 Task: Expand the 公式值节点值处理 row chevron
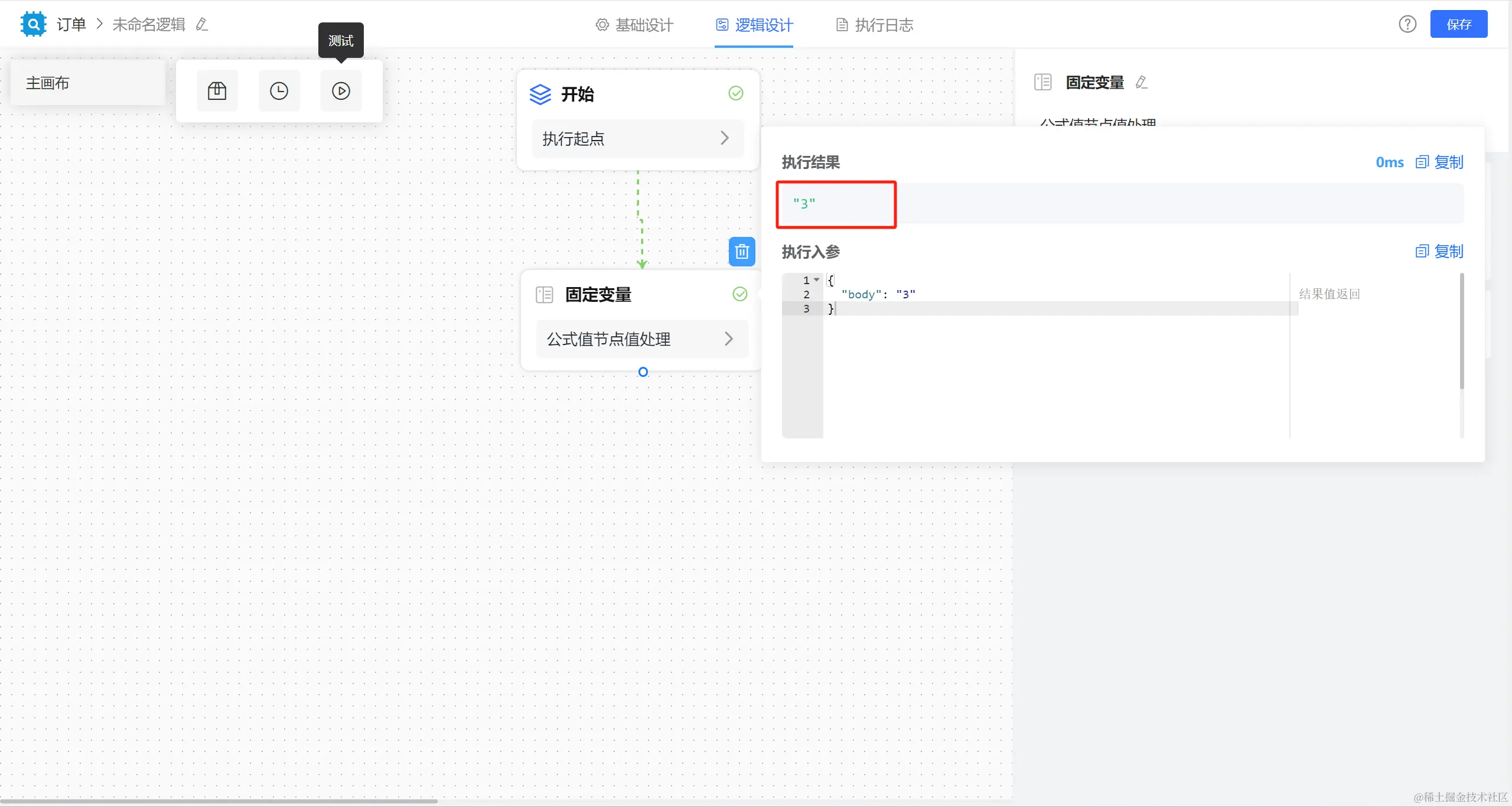click(728, 339)
